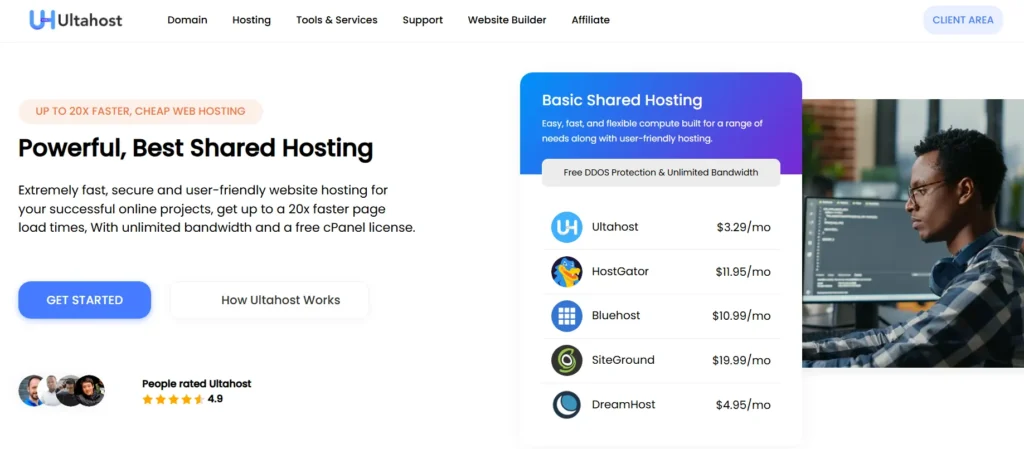Click the star rating icons
1024x449 pixels.
[173, 399]
